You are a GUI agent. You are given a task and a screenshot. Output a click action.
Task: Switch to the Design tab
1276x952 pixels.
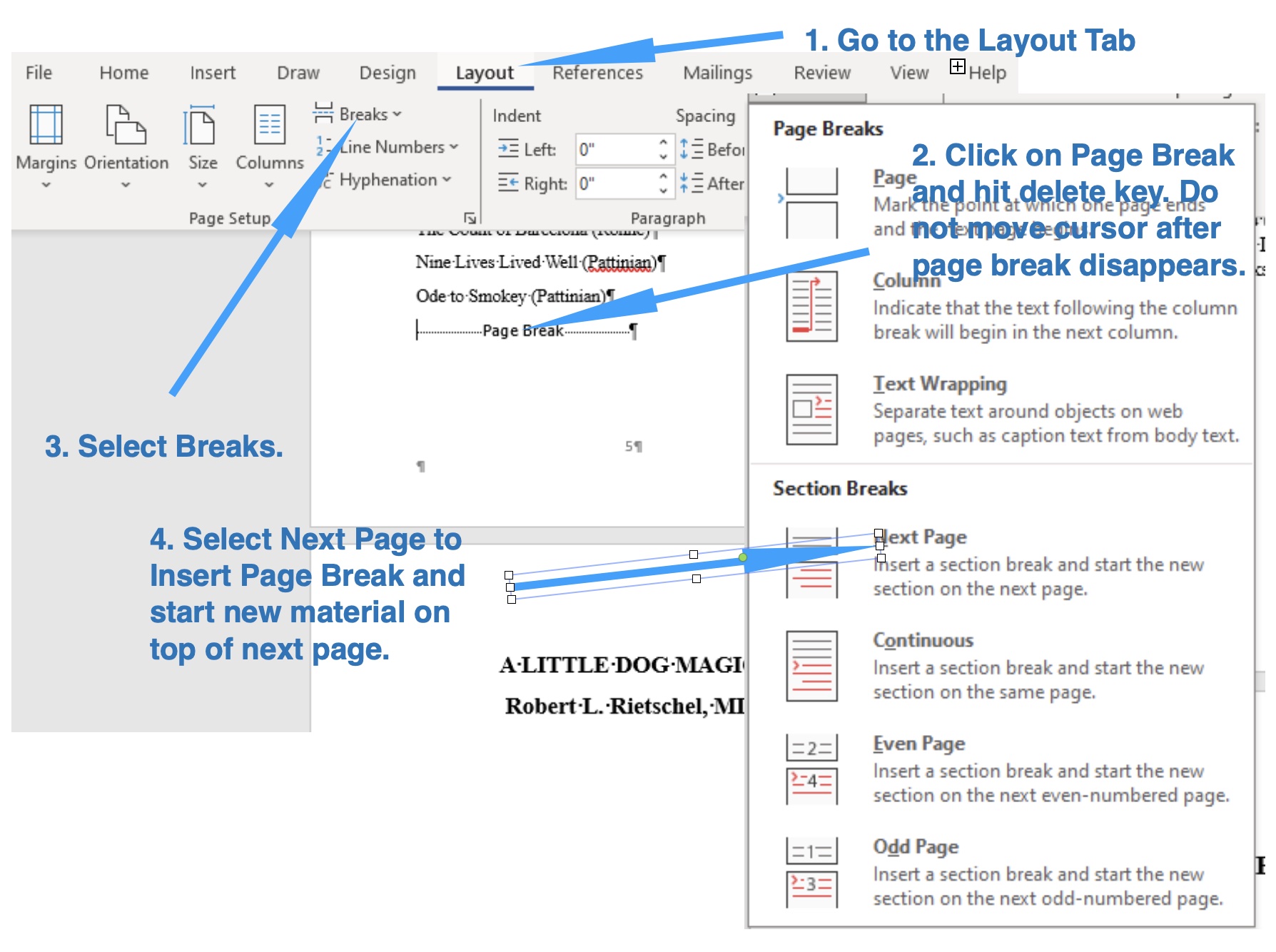388,73
